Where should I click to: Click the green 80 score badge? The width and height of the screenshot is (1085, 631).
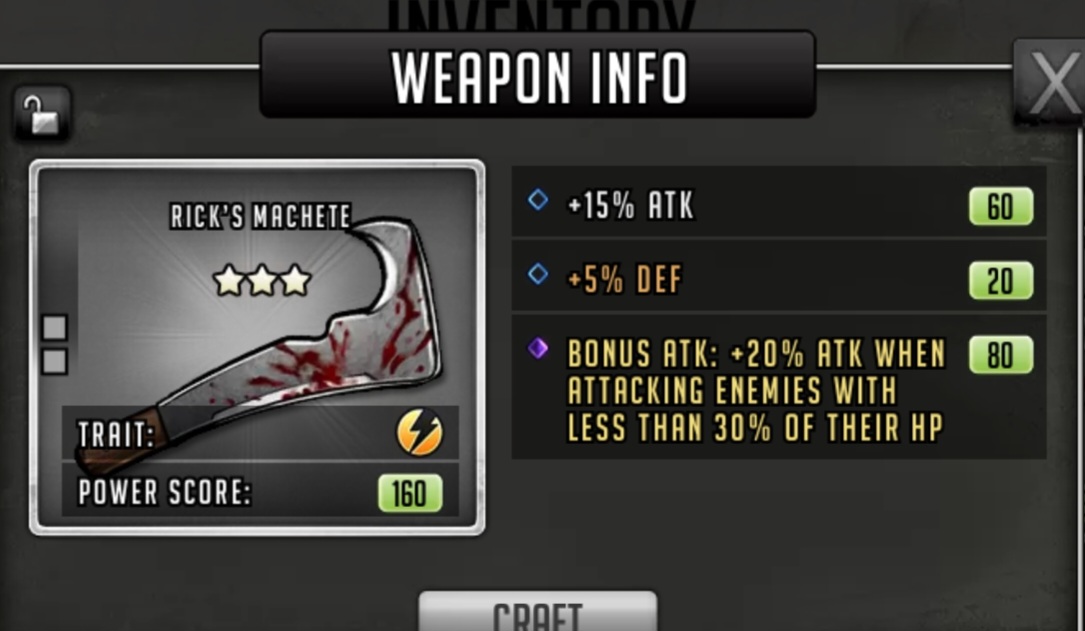1001,354
